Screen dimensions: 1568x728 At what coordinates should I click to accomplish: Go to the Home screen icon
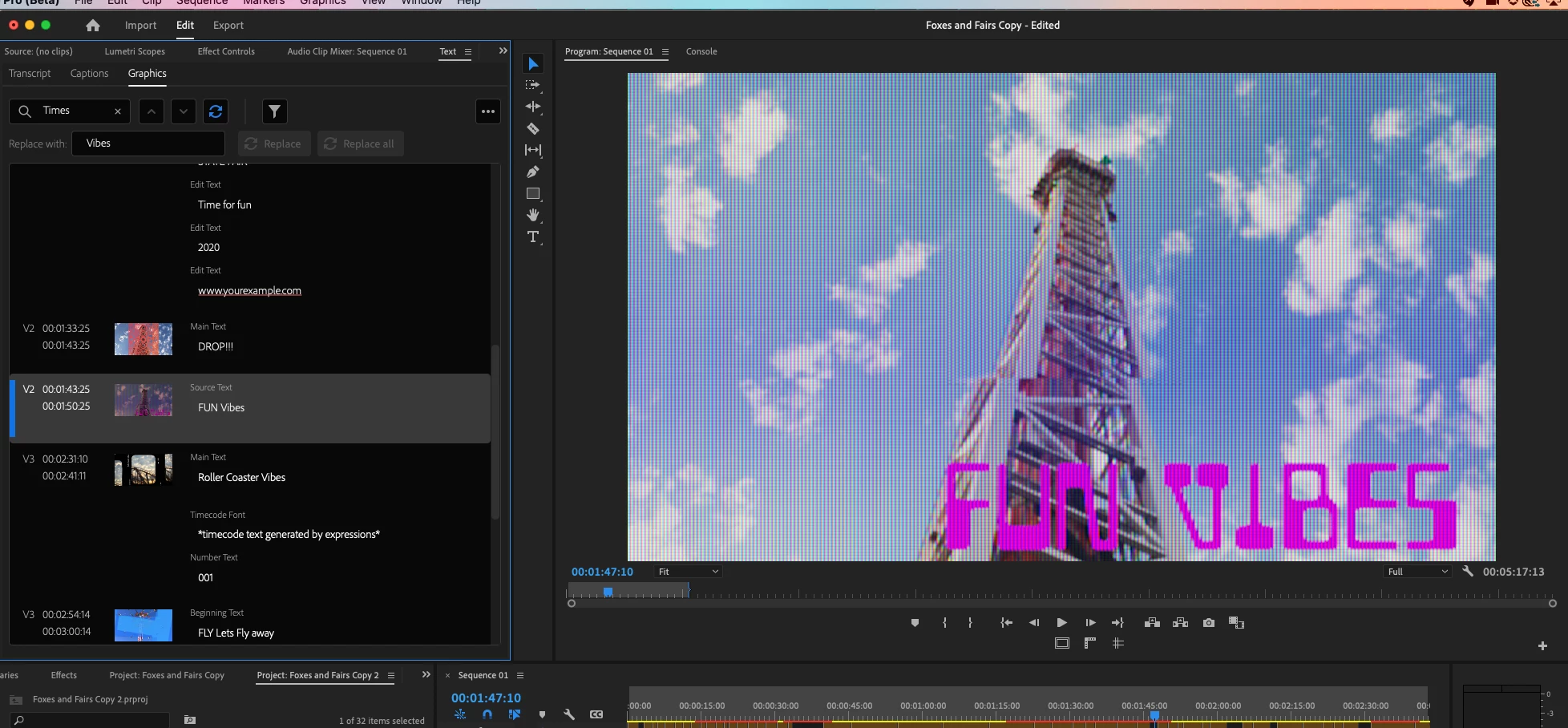(x=93, y=25)
